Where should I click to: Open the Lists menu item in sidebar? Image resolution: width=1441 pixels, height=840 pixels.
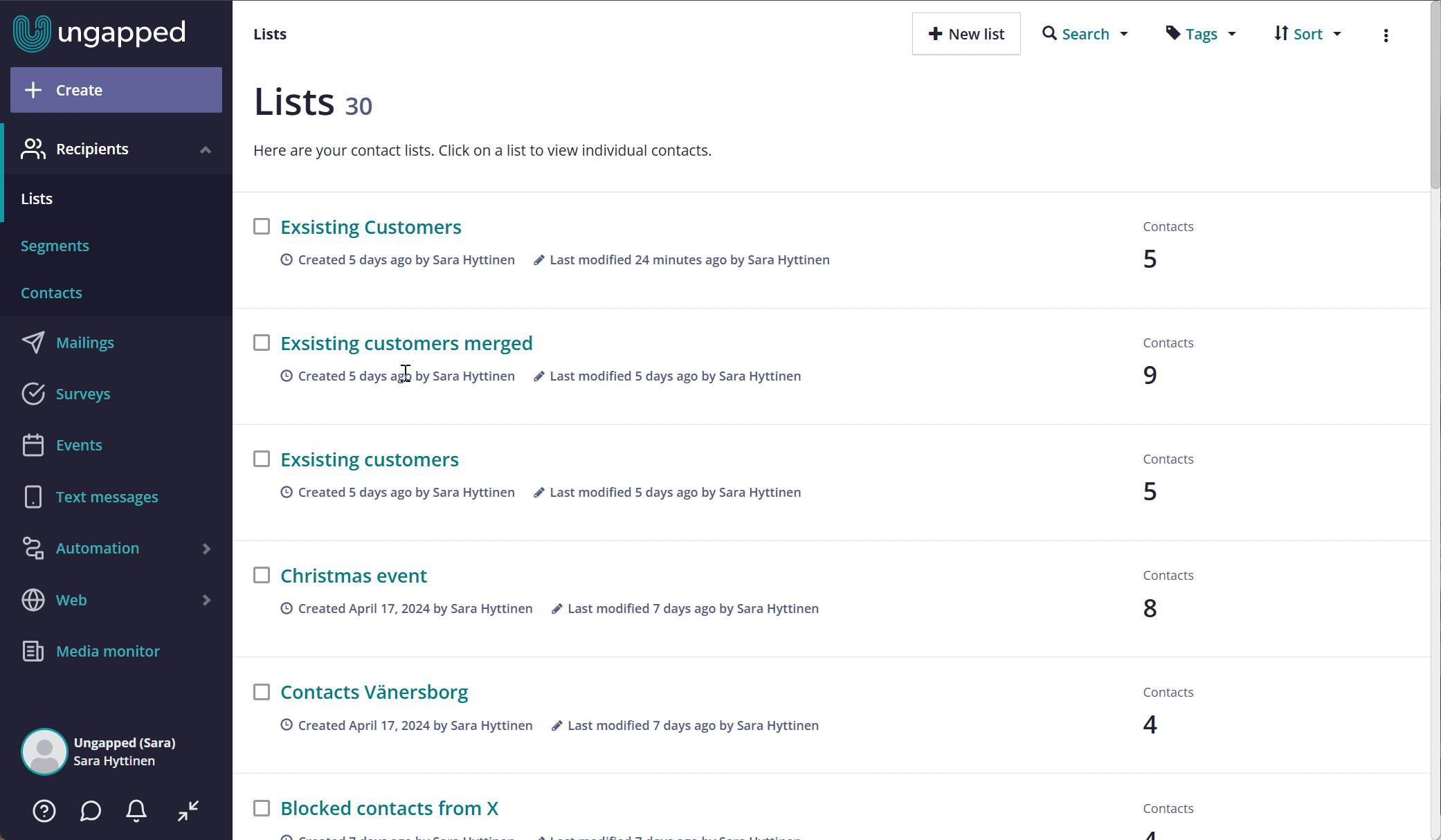37,199
